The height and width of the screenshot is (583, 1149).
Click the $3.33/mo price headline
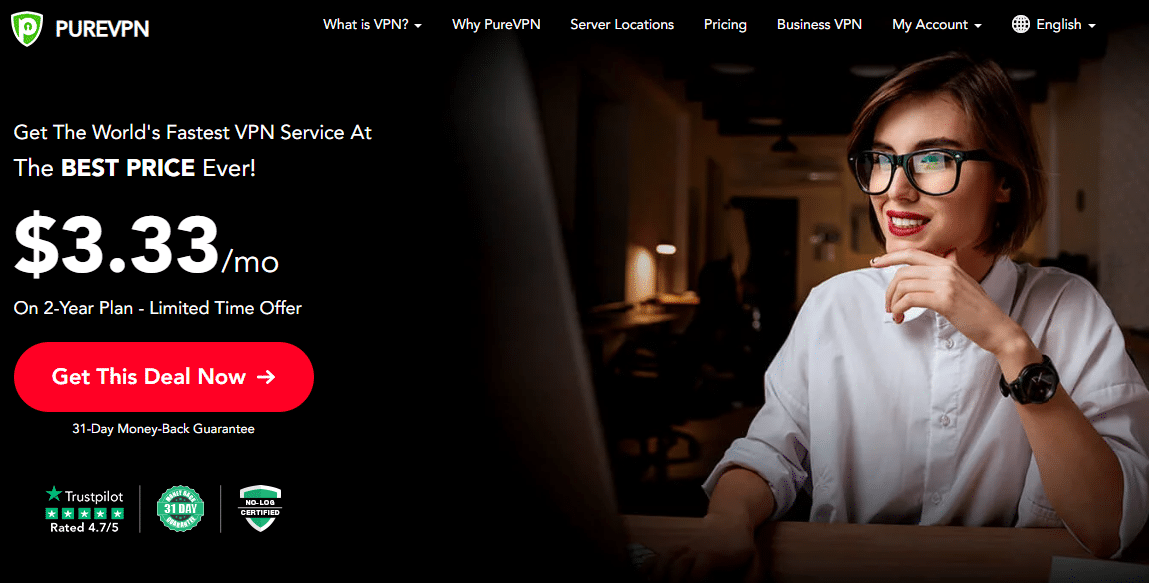tap(147, 246)
